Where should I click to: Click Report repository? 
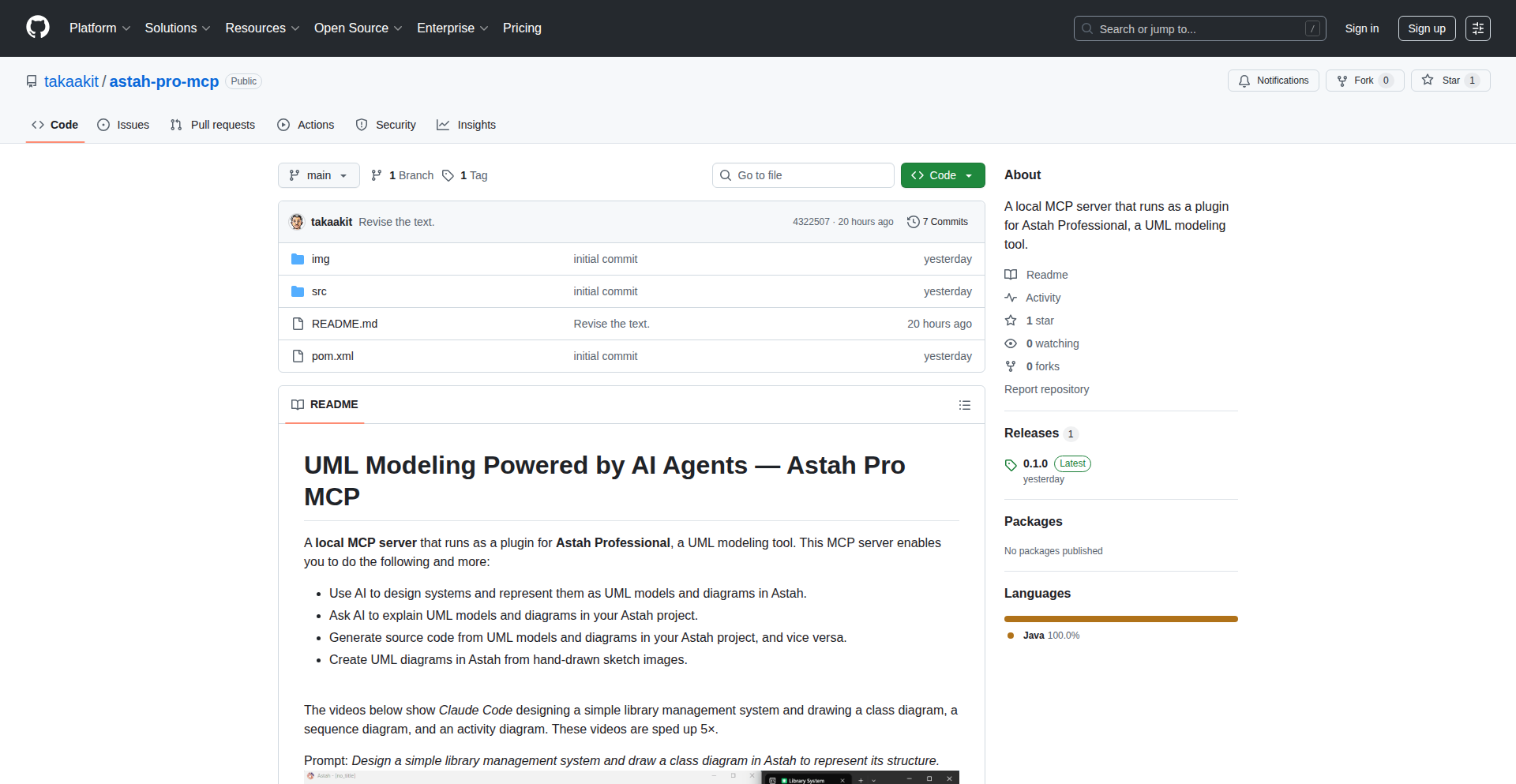(1046, 389)
